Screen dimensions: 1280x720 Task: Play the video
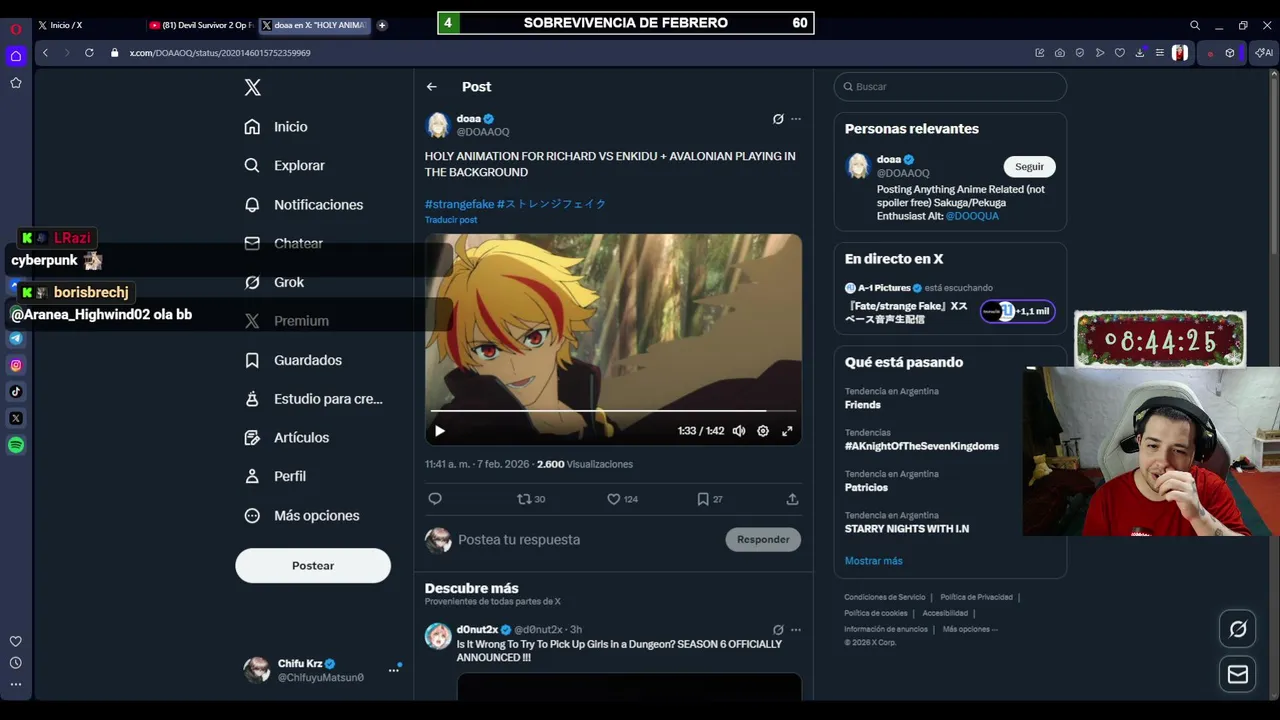439,431
